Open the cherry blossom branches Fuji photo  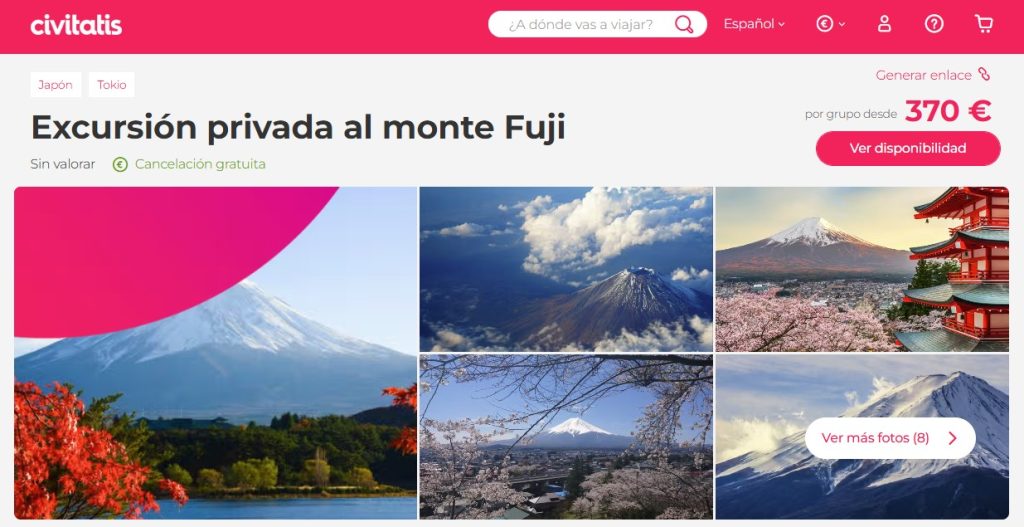(x=566, y=437)
